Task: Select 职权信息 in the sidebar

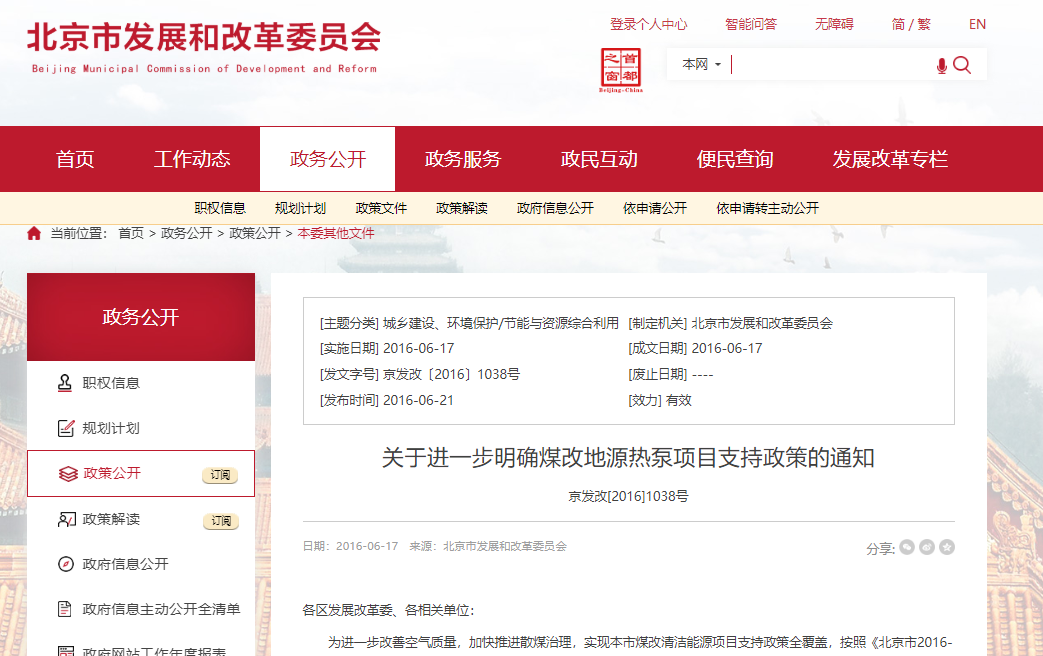Action: coord(110,383)
